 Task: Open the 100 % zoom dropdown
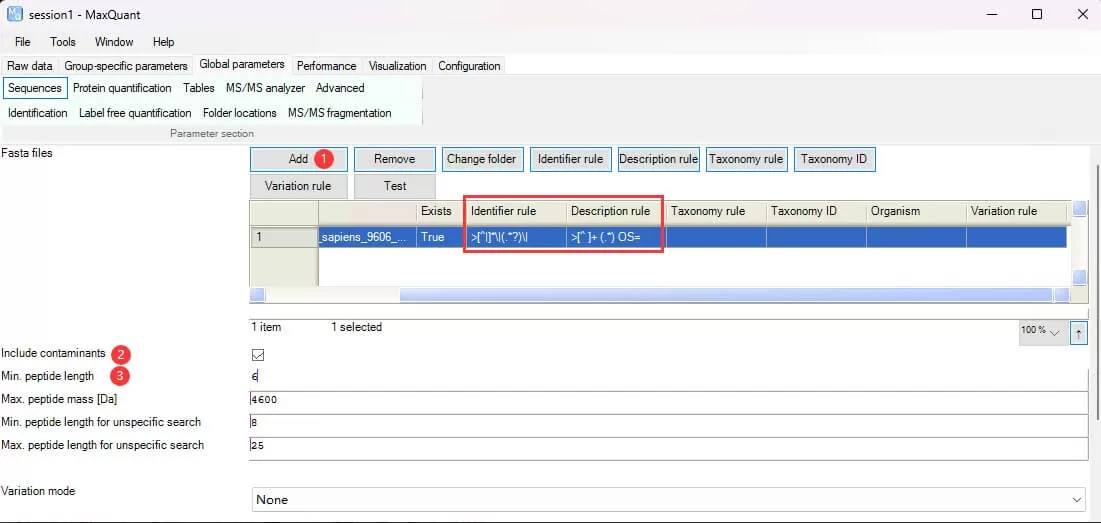1041,331
